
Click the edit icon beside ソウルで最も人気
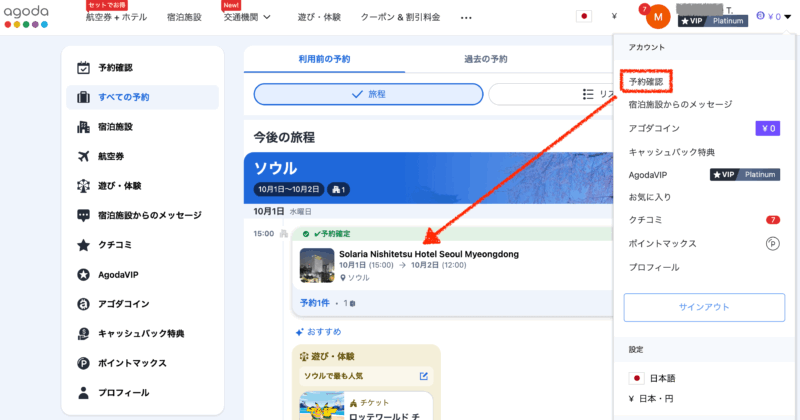423,376
